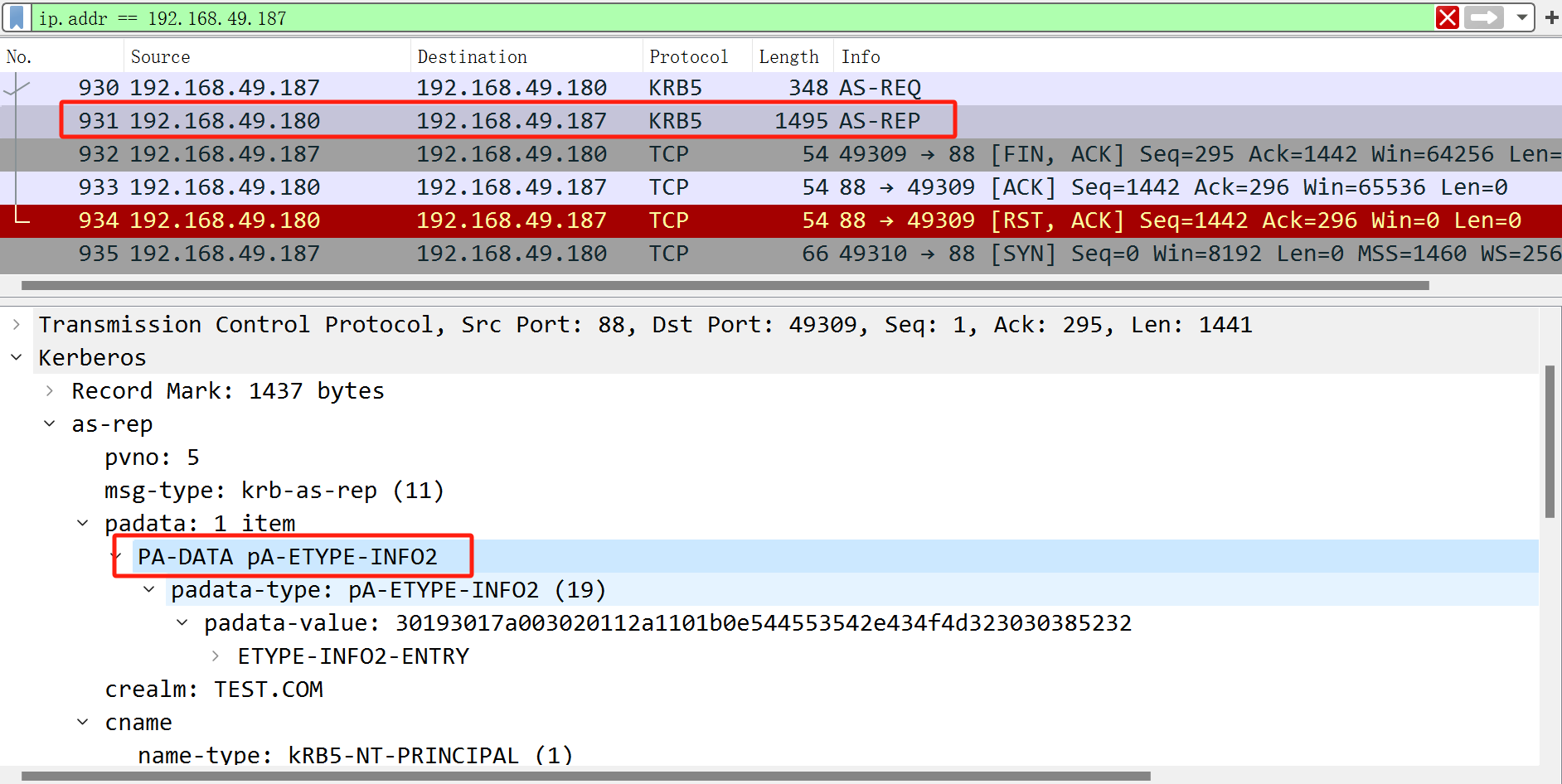
Task: Sort packets by Protocol column header
Action: click(x=688, y=57)
